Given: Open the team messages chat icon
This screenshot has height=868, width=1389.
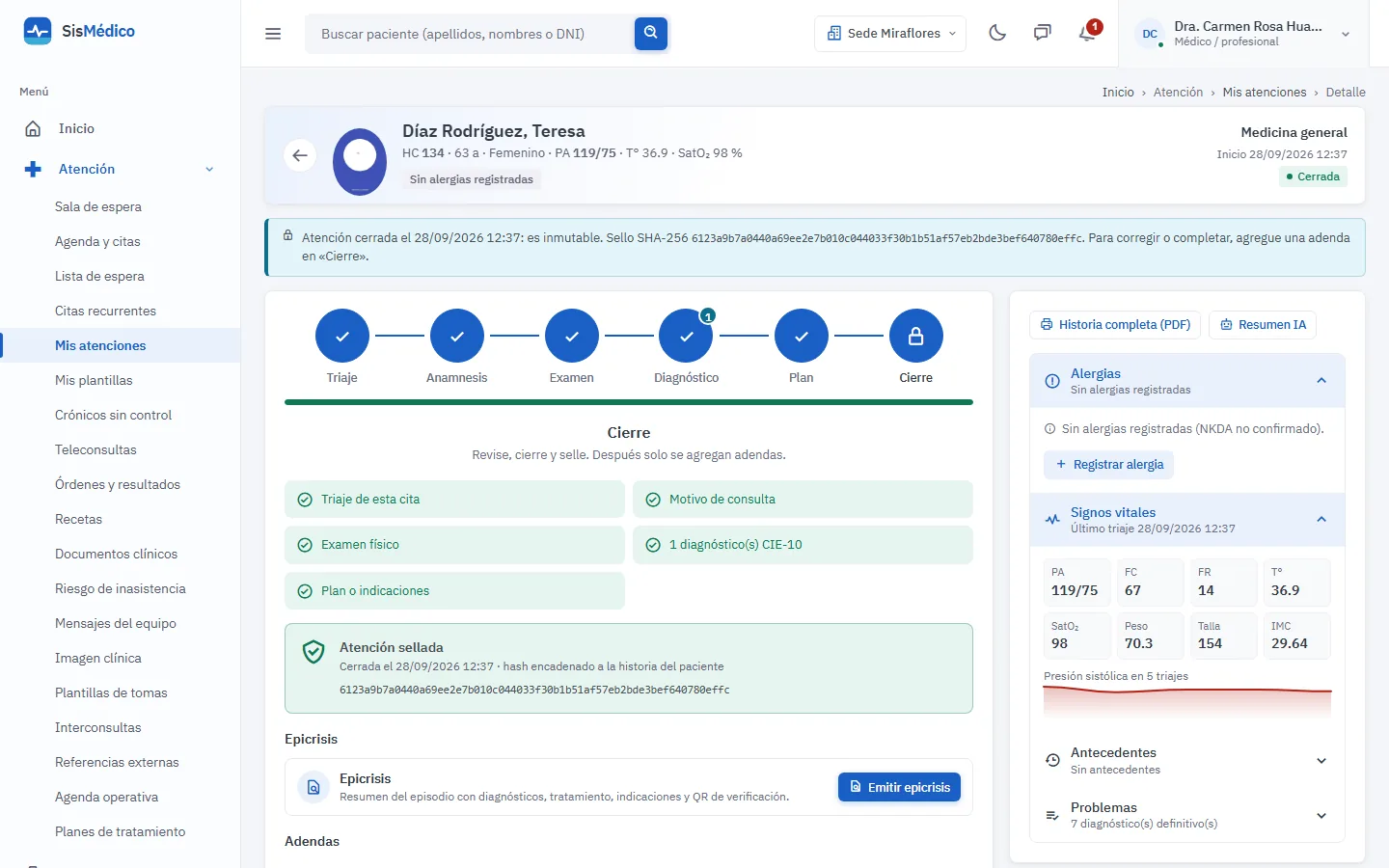Looking at the screenshot, I should point(1043,33).
